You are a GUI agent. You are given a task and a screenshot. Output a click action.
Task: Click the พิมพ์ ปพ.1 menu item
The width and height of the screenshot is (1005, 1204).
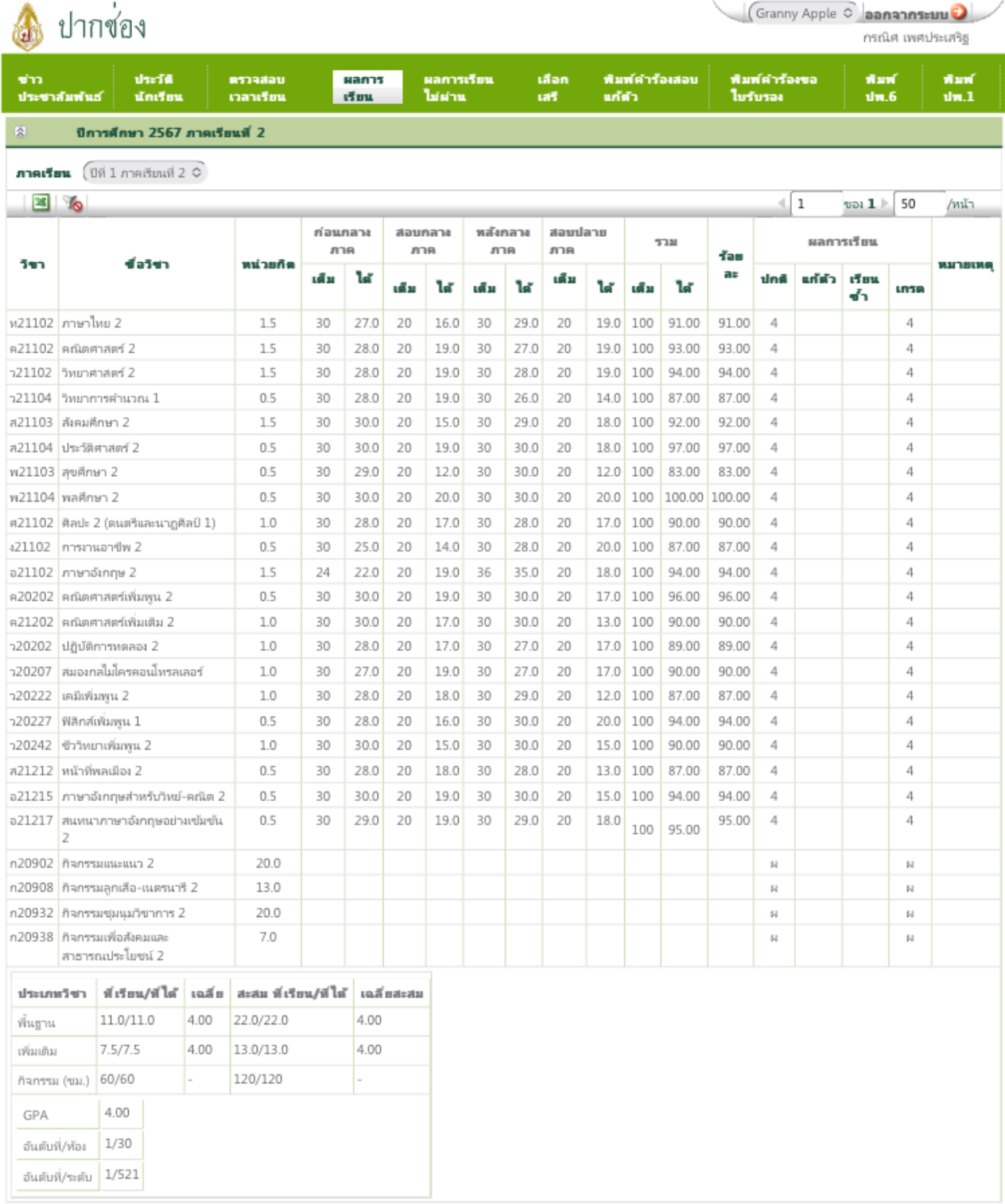[x=958, y=87]
